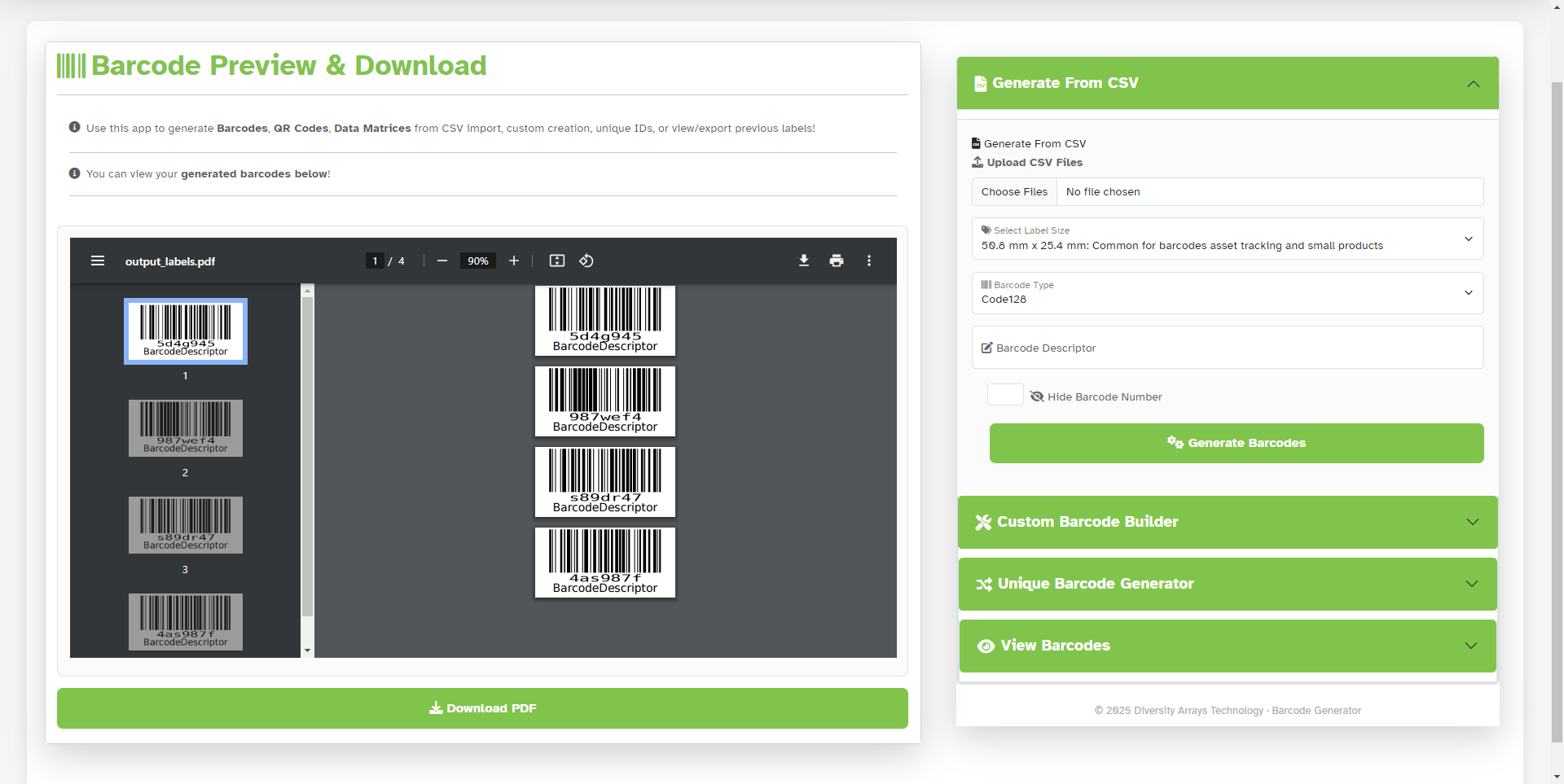Image resolution: width=1564 pixels, height=784 pixels.
Task: Expand the View Barcodes section
Action: 1228,646
